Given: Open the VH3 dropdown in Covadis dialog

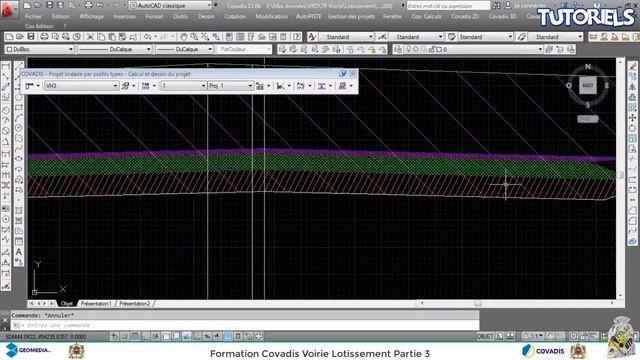Looking at the screenshot, I should (x=81, y=86).
